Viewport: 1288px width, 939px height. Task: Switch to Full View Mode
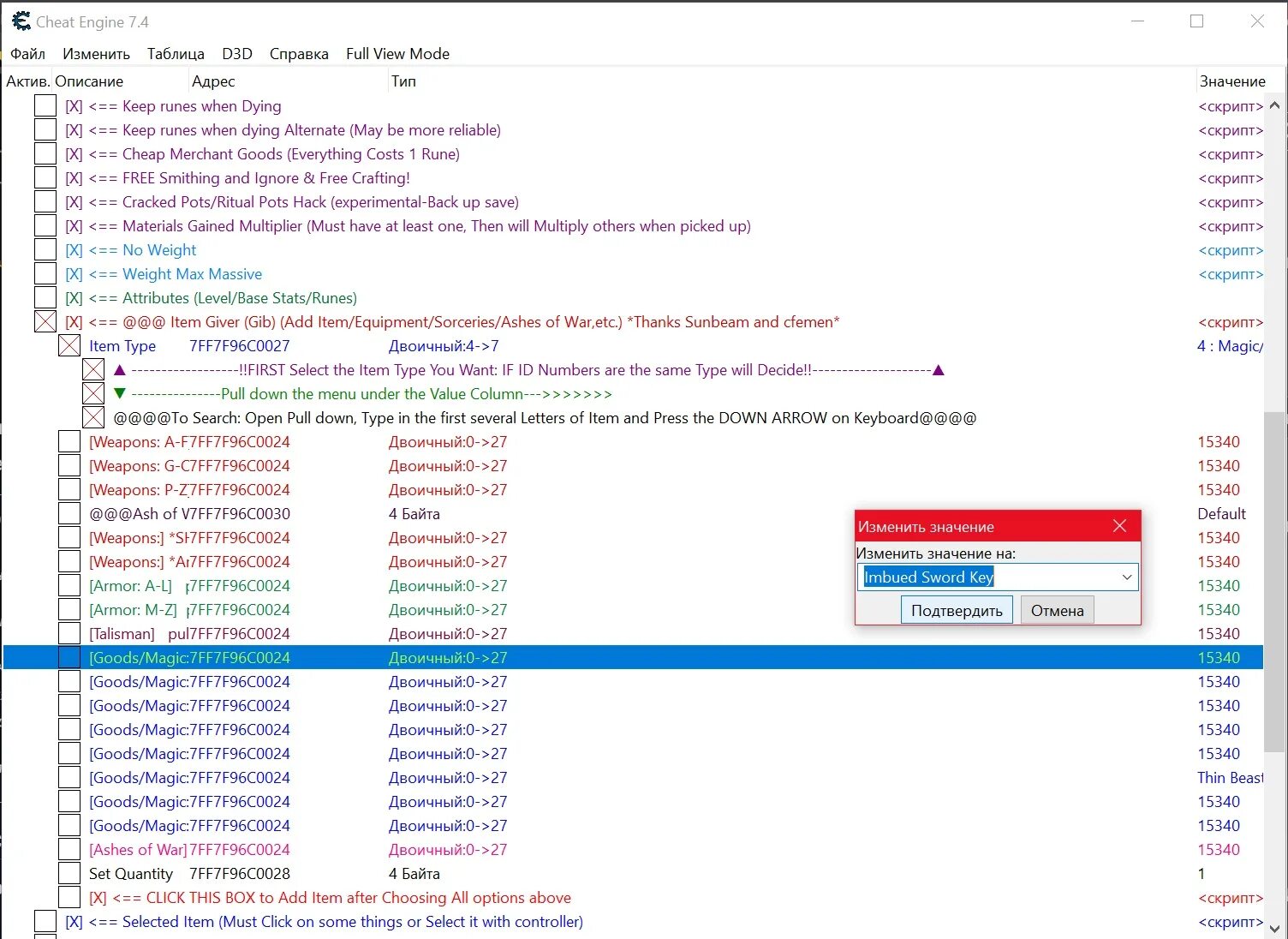[x=397, y=53]
